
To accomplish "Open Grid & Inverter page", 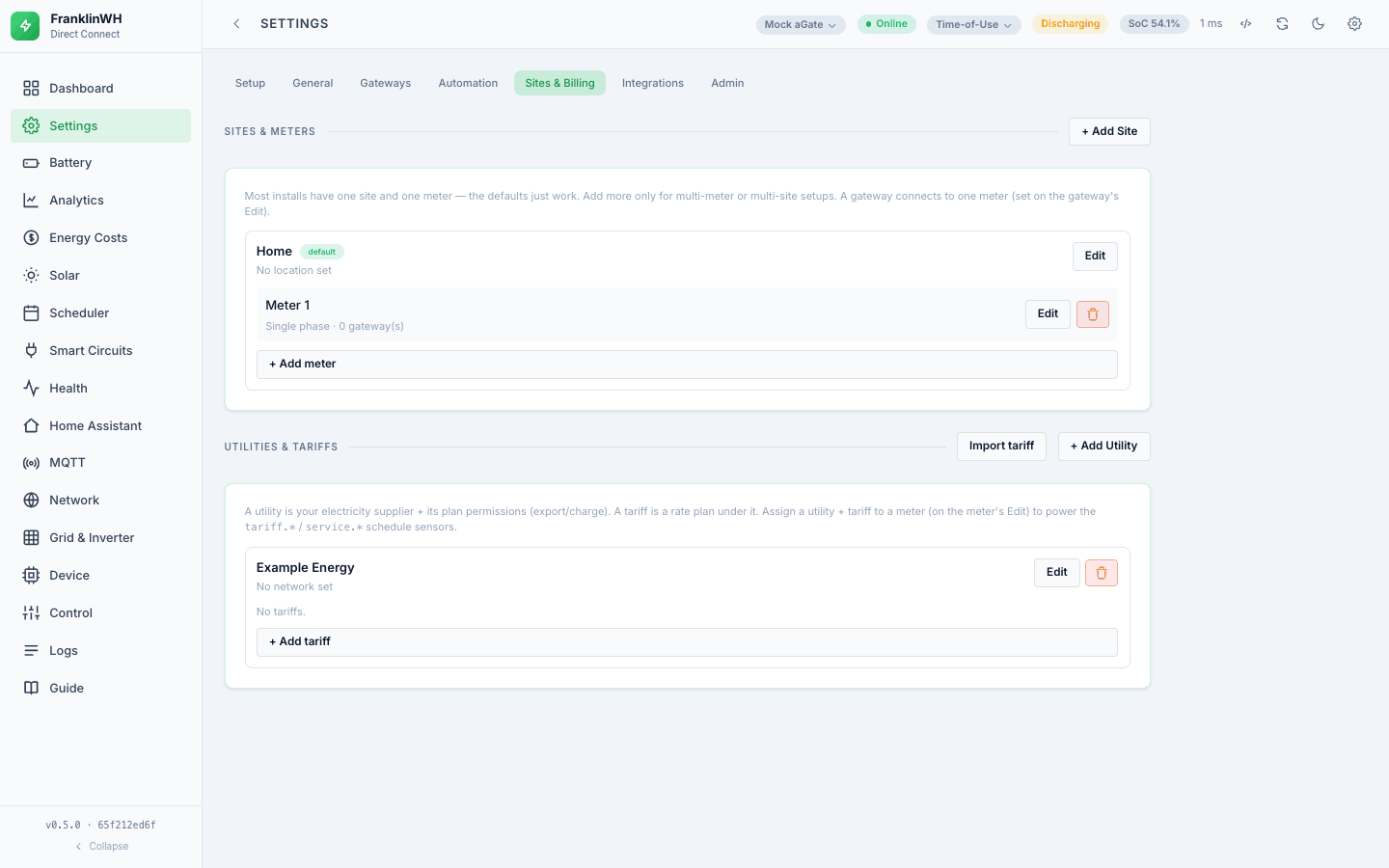I will (x=100, y=538).
